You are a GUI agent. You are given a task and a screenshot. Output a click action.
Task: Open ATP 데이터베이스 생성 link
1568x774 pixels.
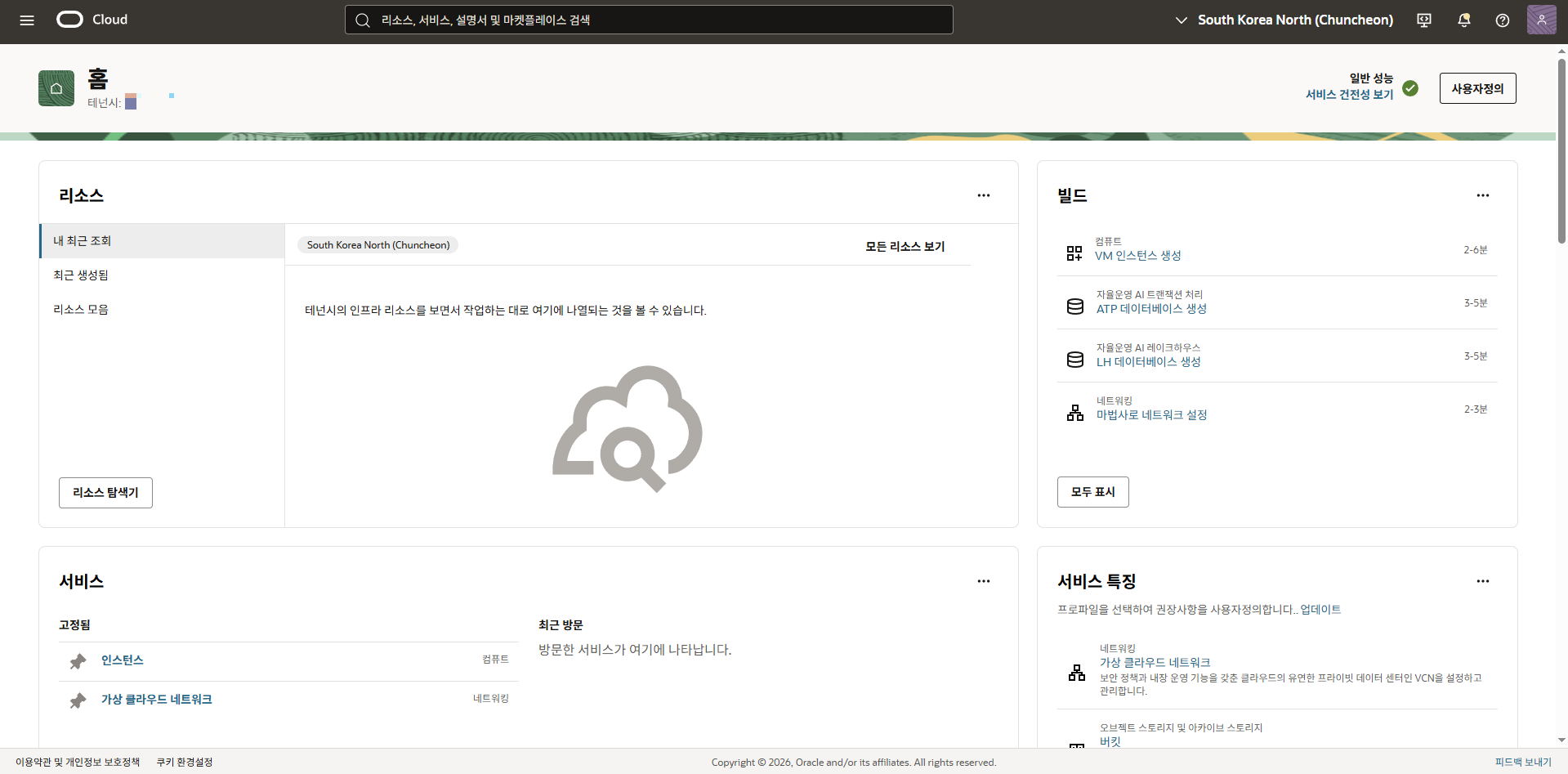[x=1151, y=309]
